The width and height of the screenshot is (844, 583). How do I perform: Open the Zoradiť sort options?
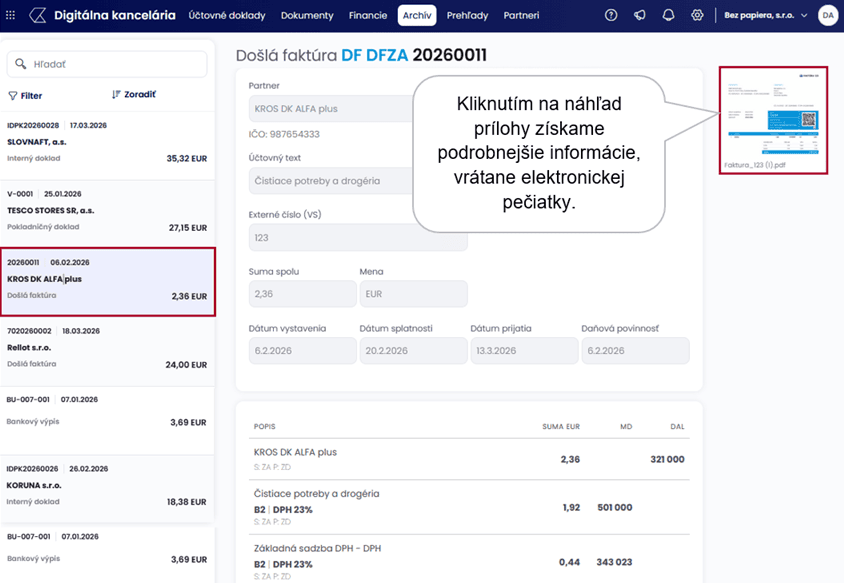tap(133, 95)
